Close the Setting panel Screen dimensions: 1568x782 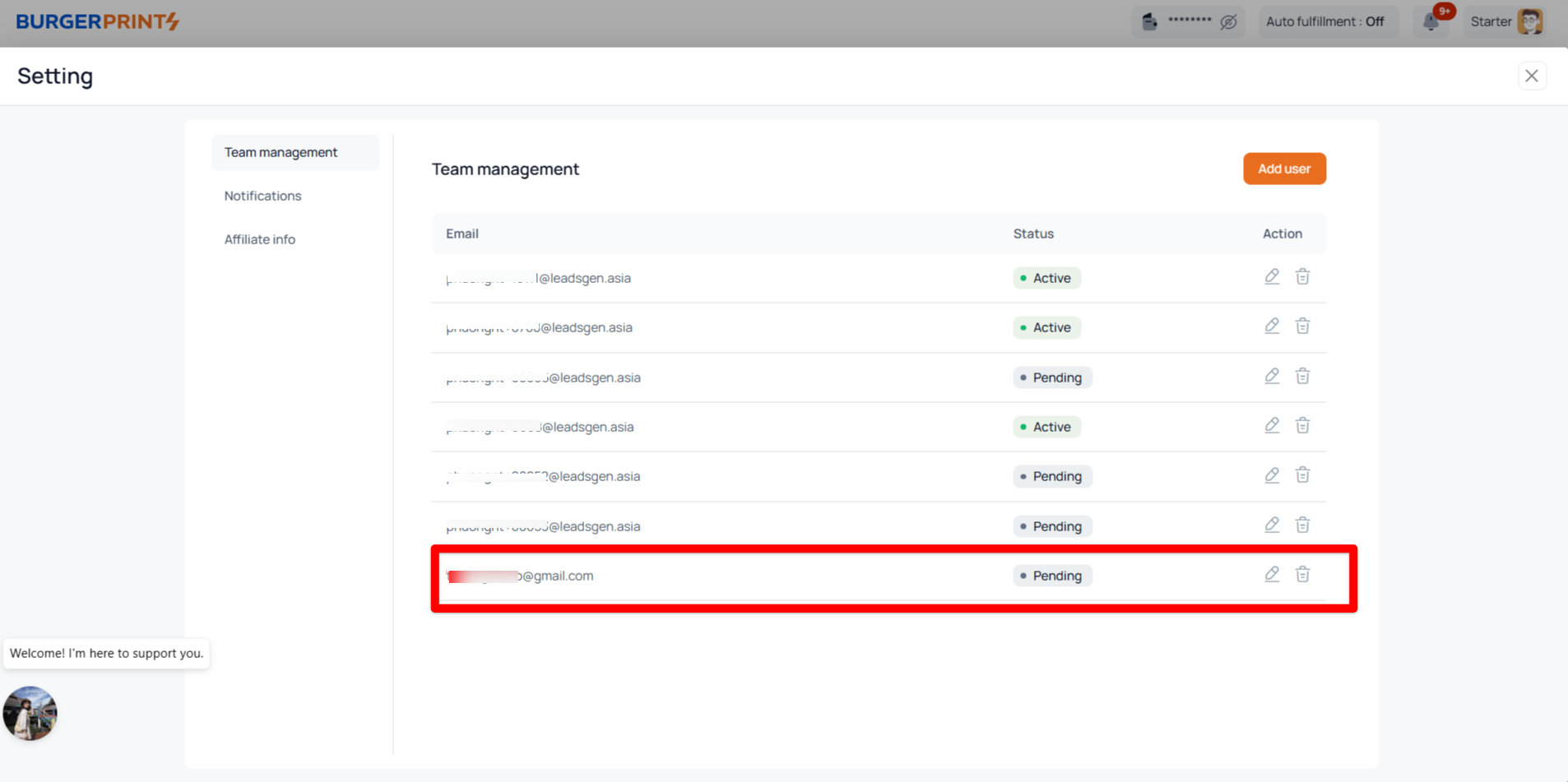(1531, 76)
